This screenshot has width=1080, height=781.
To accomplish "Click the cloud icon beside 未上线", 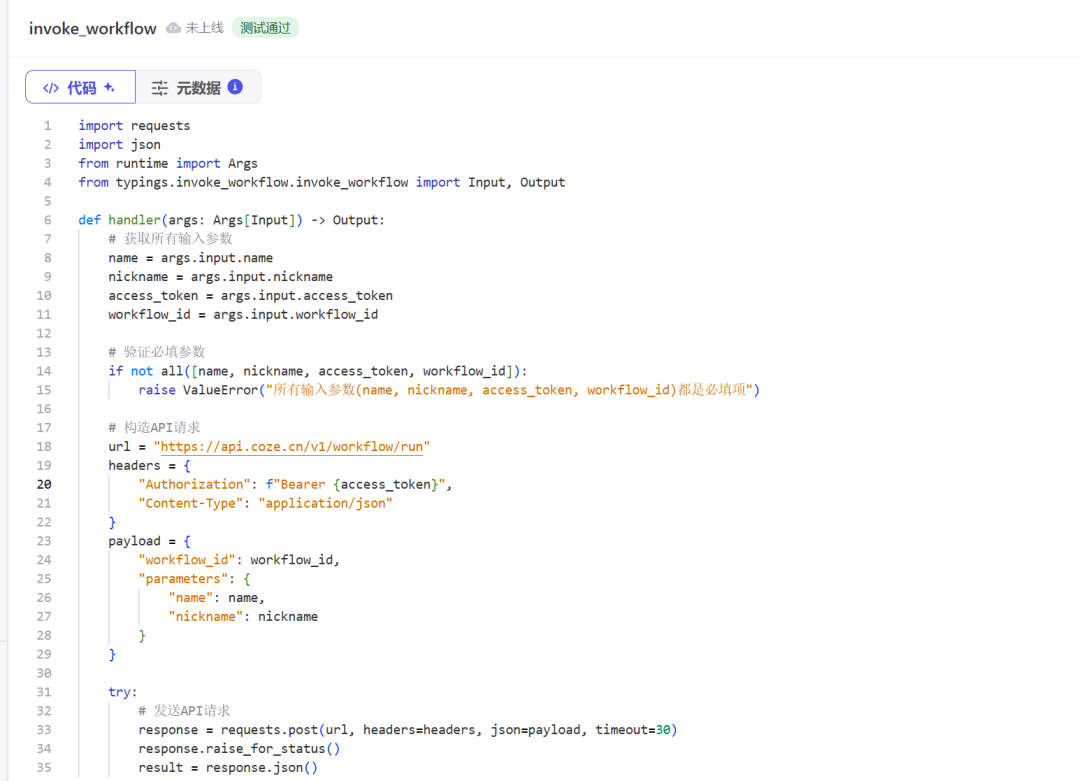I will 173,28.
